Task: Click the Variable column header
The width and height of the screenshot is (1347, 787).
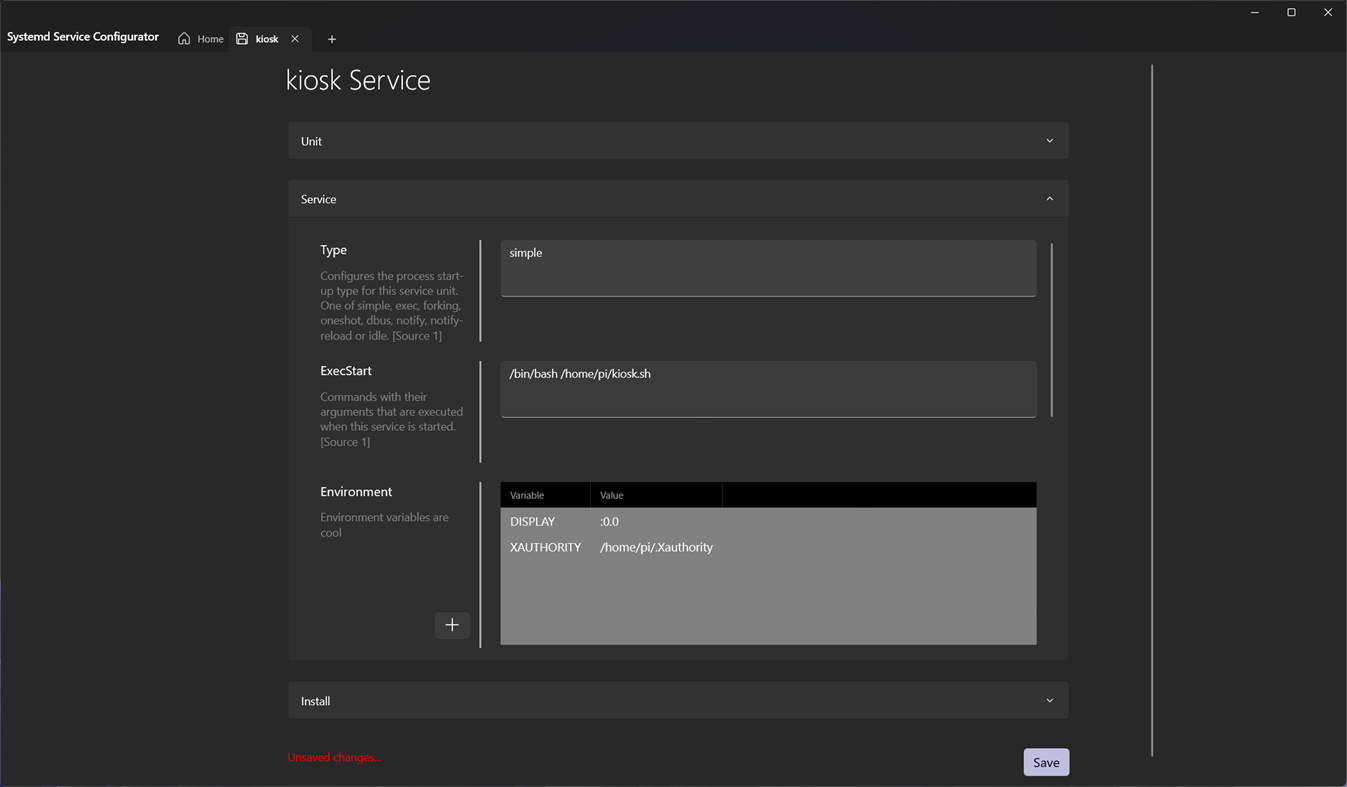Action: coord(544,495)
